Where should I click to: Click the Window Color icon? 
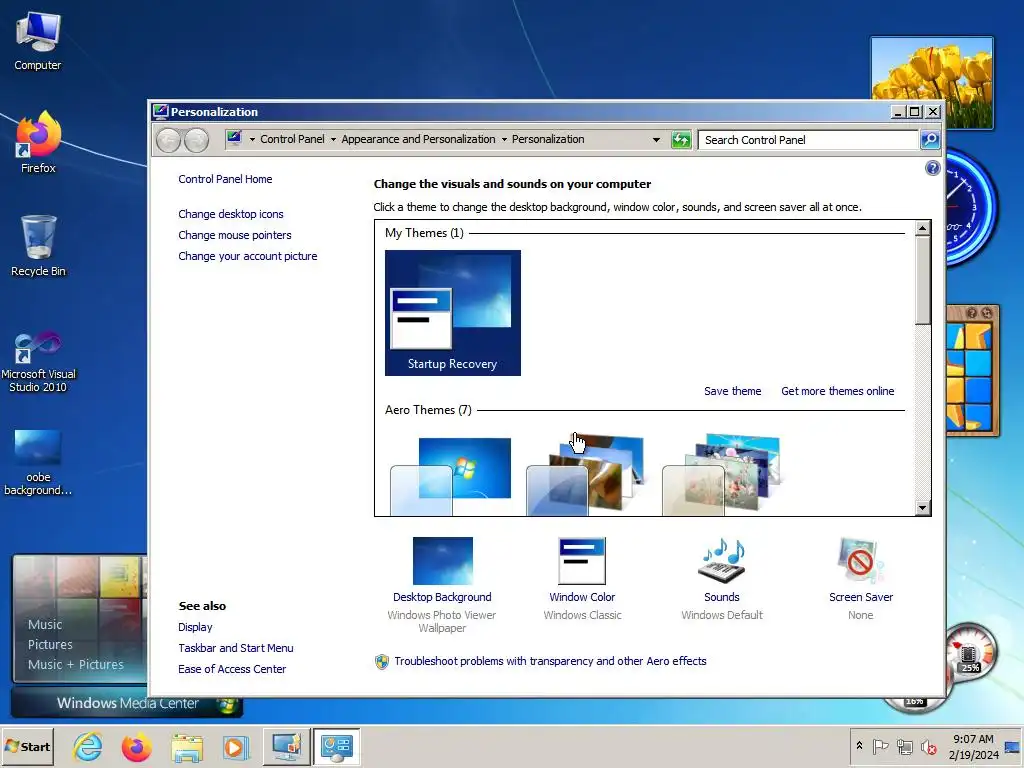(x=582, y=561)
